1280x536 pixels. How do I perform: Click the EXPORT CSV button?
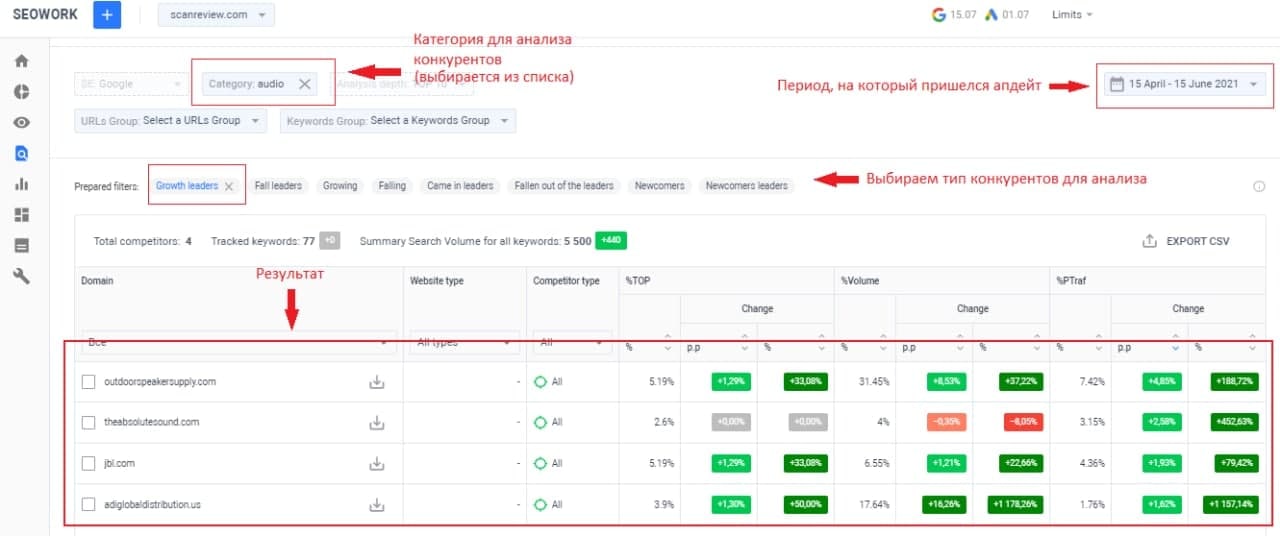(1187, 241)
